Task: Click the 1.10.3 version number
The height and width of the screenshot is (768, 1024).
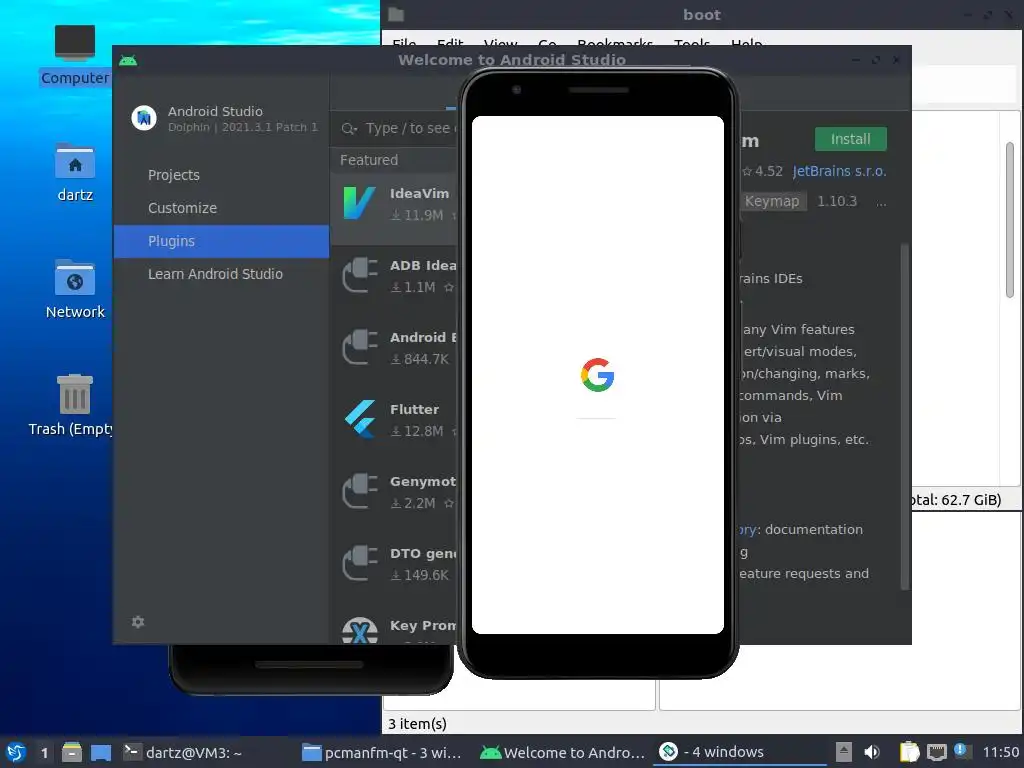Action: coord(837,201)
